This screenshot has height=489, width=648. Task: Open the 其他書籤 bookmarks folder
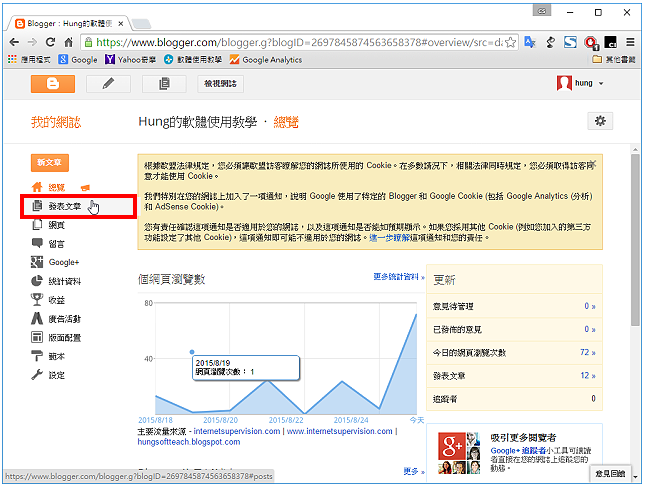pos(614,60)
